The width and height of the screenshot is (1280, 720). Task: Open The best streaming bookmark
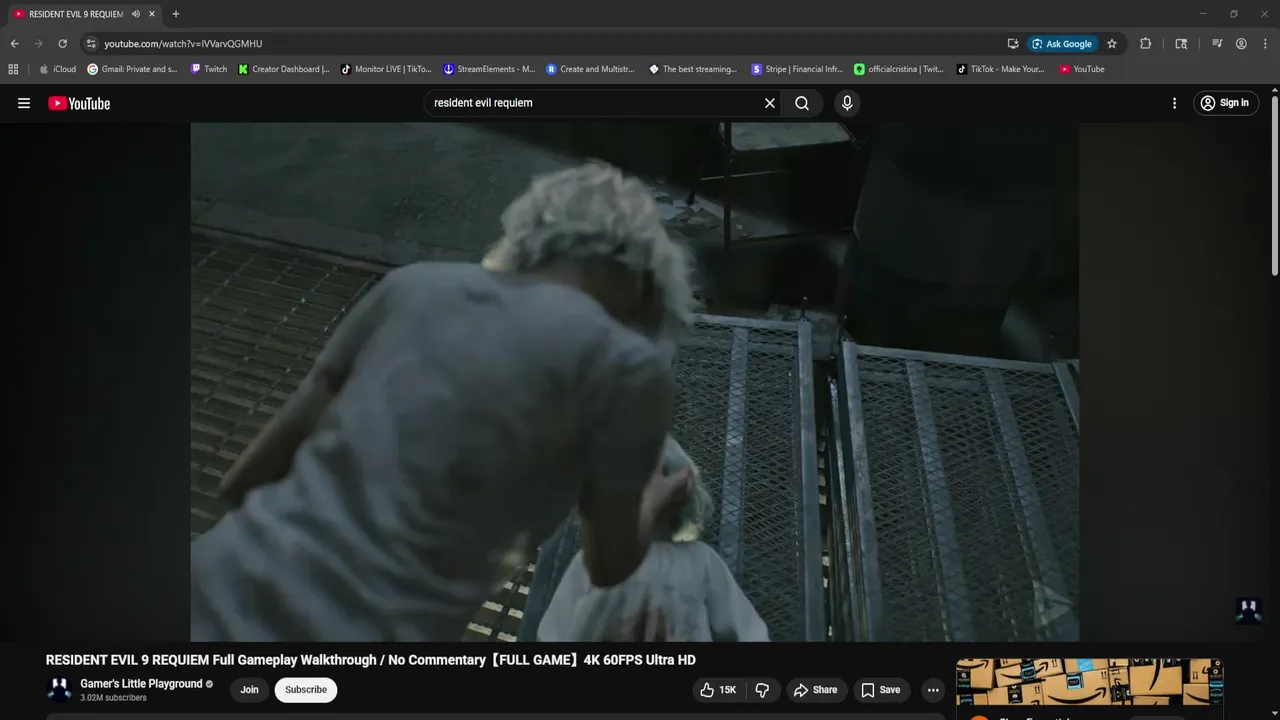pos(693,69)
